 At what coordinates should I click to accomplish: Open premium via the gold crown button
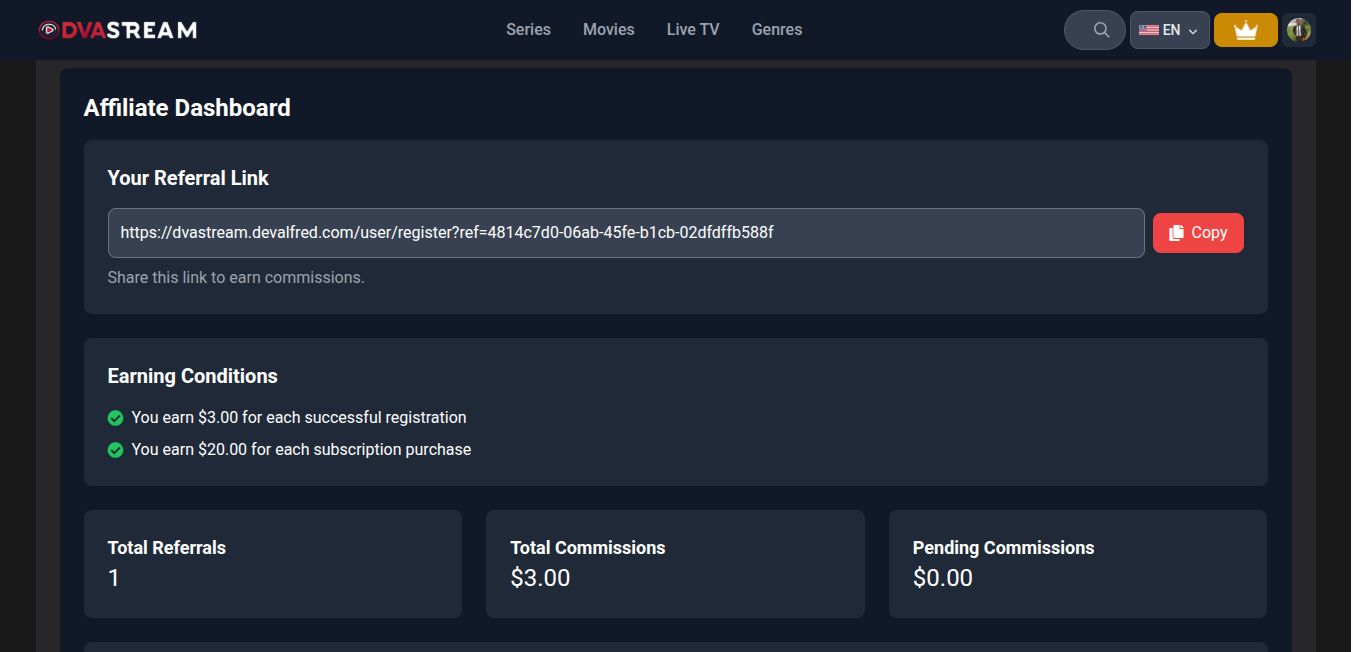[1245, 30]
